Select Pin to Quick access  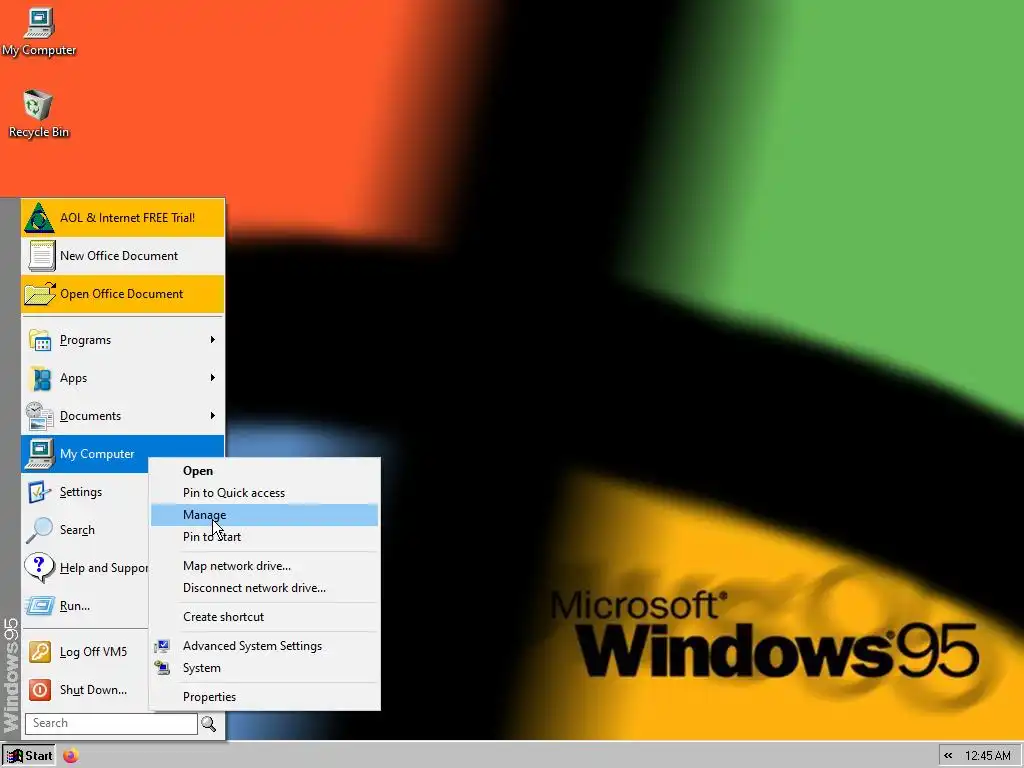point(264,493)
